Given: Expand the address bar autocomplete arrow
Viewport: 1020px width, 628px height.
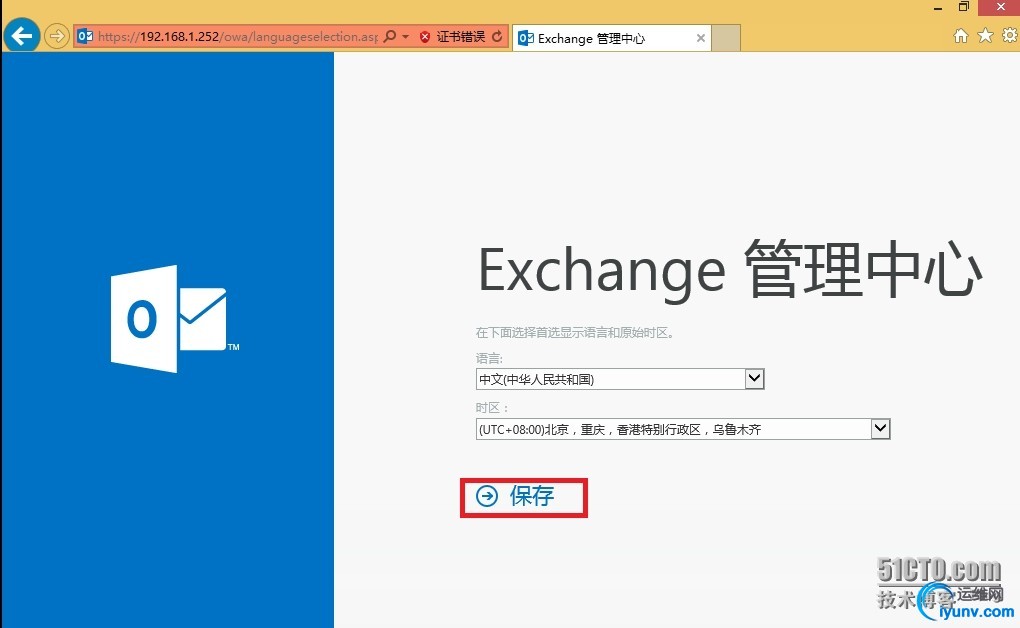Looking at the screenshot, I should click(x=405, y=36).
